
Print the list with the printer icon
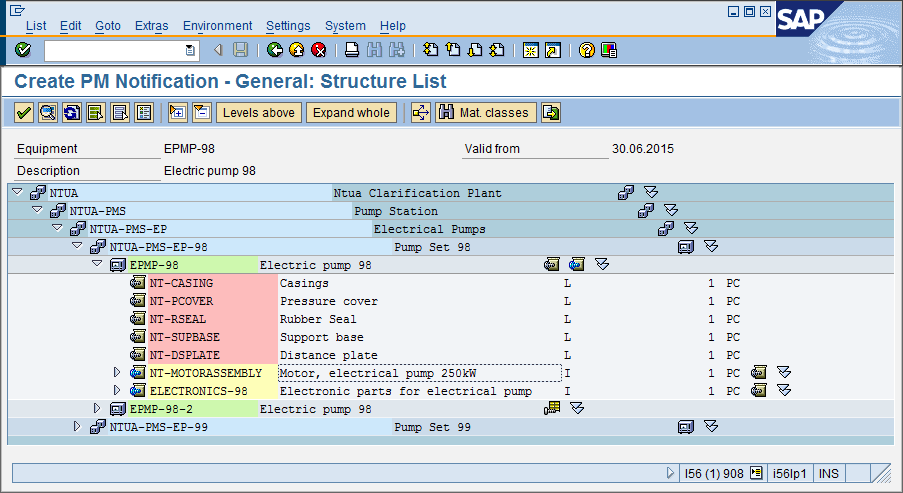[x=352, y=50]
